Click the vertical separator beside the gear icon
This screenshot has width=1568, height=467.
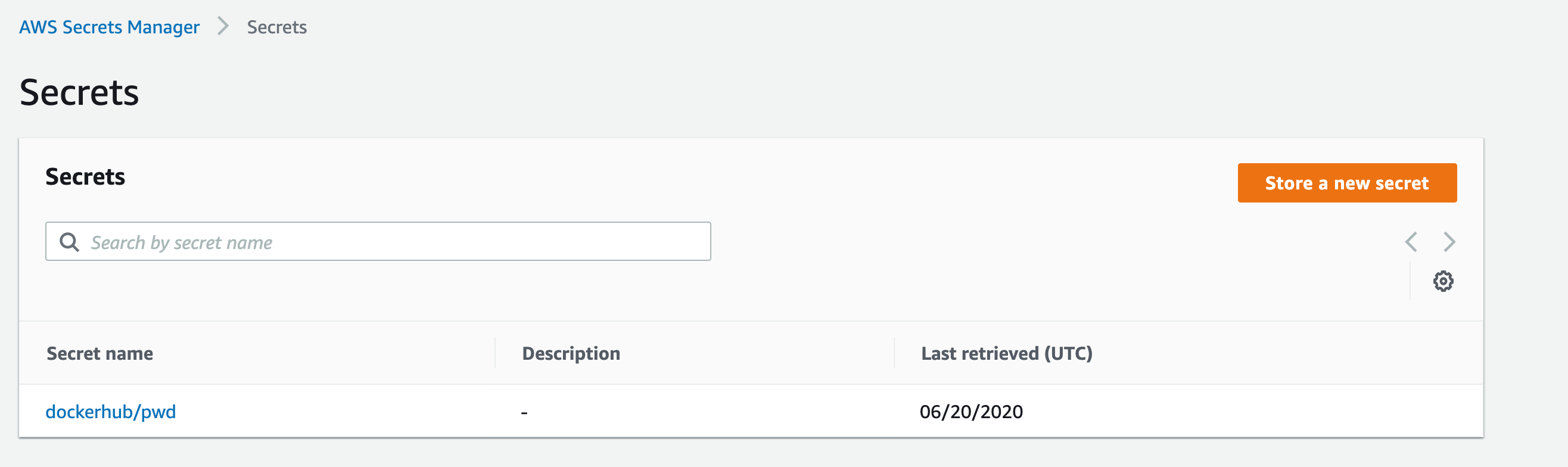coord(1410,281)
